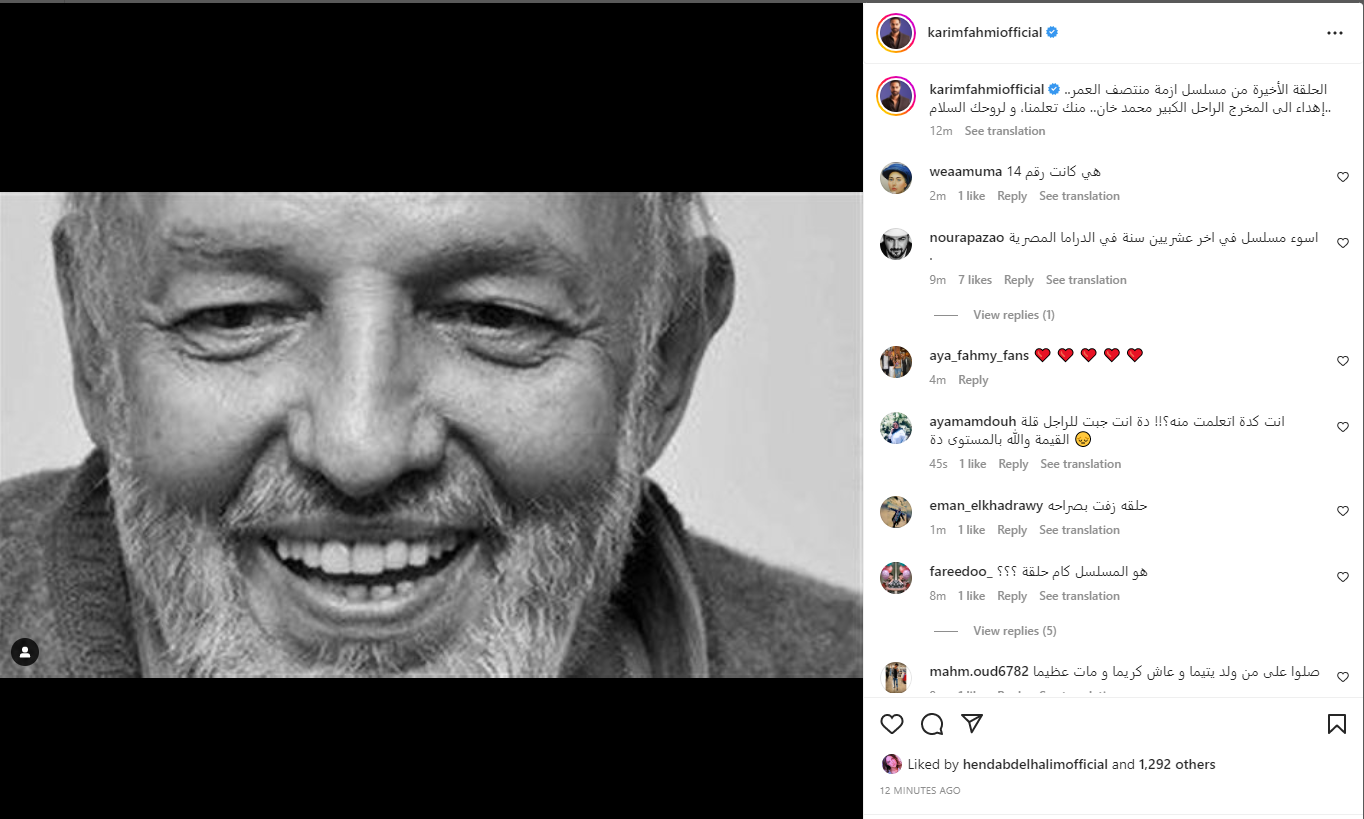Like nourapazao's comment heart
The width and height of the screenshot is (1364, 819).
click(x=1343, y=243)
